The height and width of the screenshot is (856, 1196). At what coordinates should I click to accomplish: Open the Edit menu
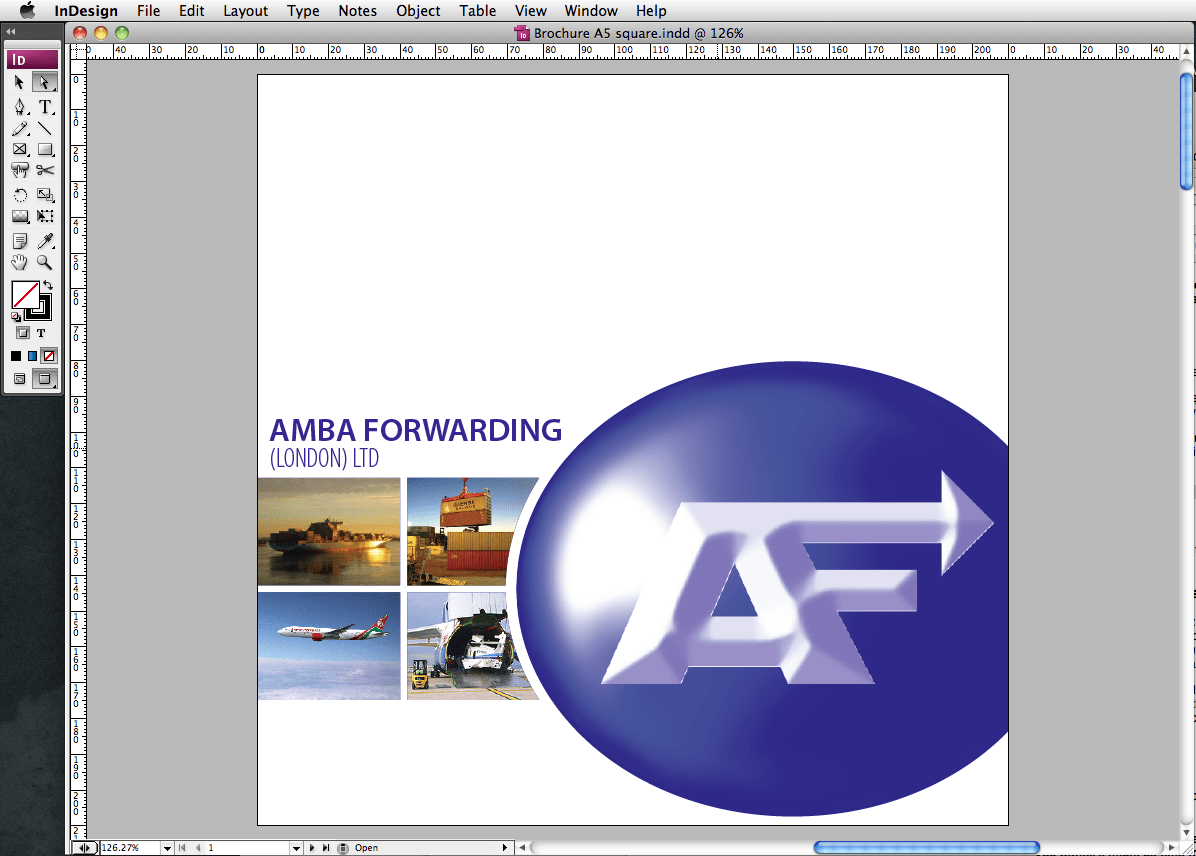click(x=191, y=11)
